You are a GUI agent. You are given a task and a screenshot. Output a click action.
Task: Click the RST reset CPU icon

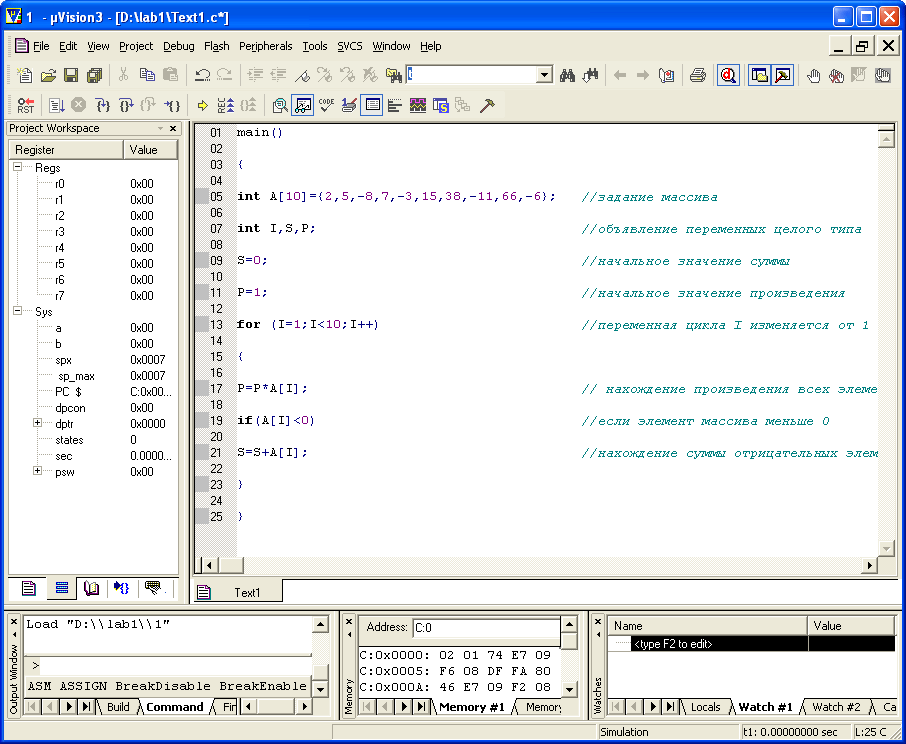coord(25,105)
